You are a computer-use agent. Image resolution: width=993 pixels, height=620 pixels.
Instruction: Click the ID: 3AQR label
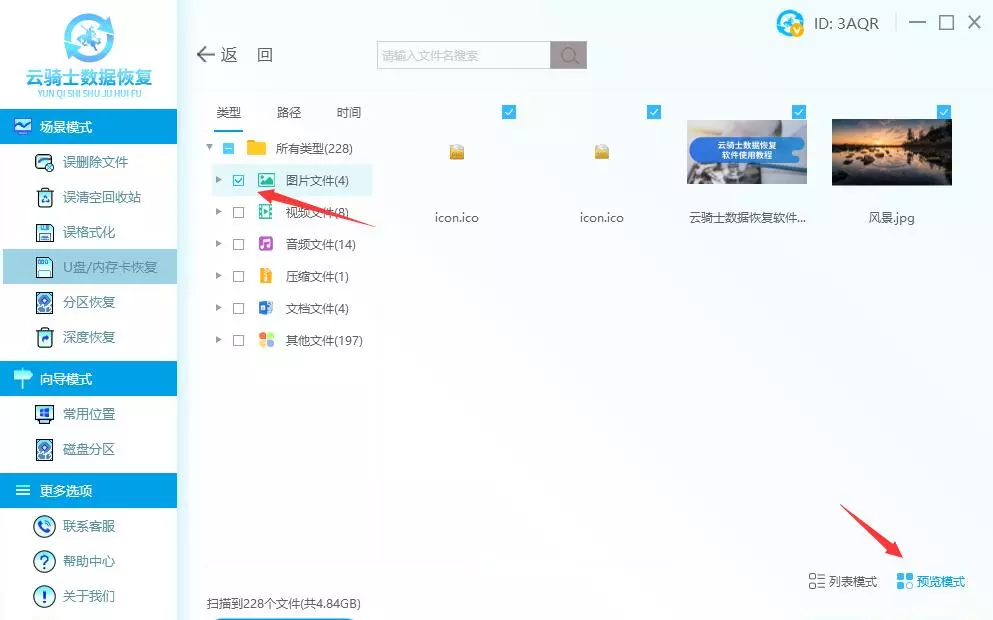click(x=846, y=24)
